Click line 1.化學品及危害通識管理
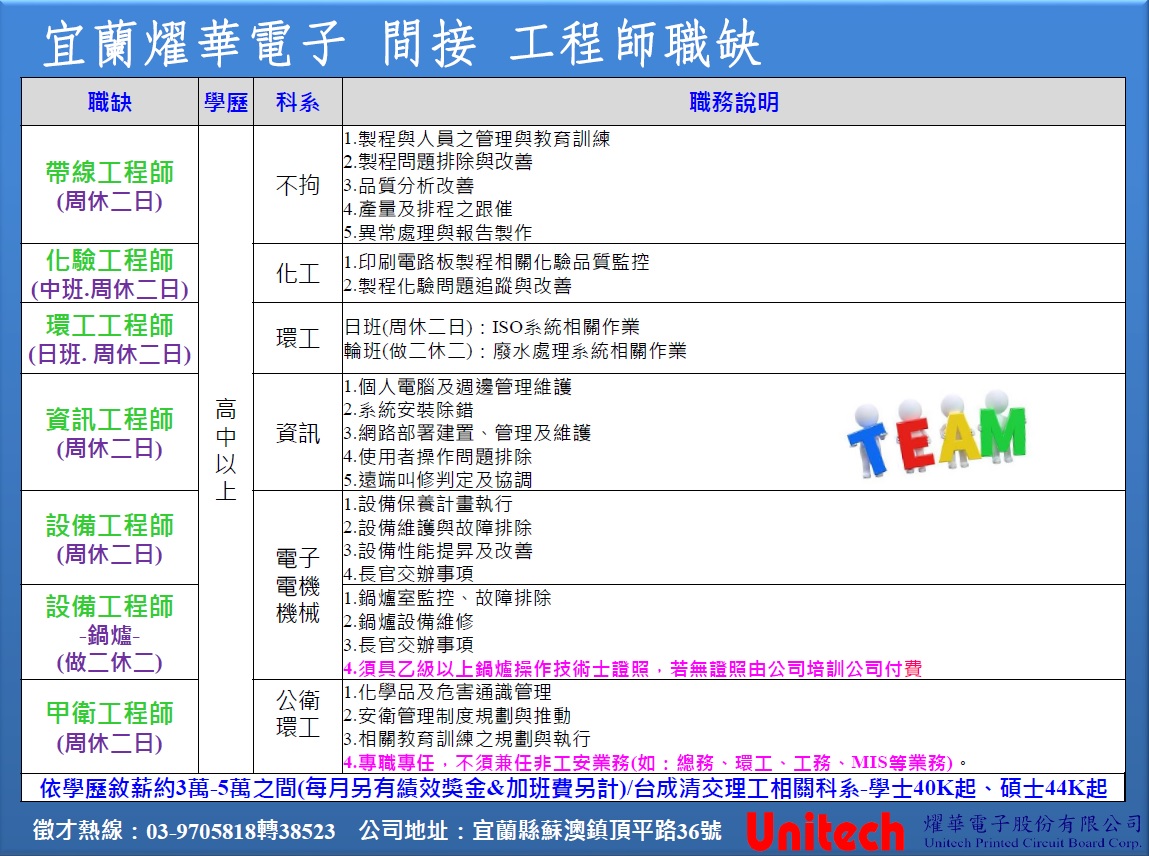 pyautogui.click(x=448, y=692)
